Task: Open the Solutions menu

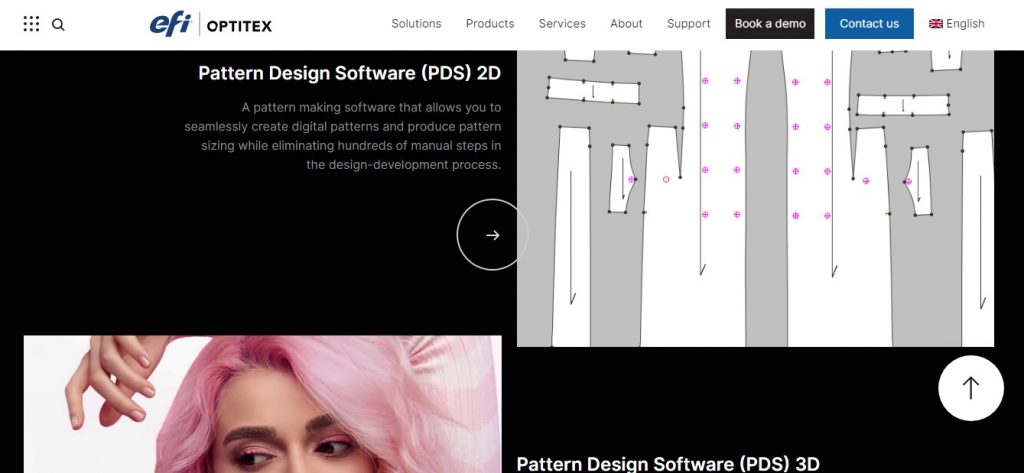Action: click(416, 24)
